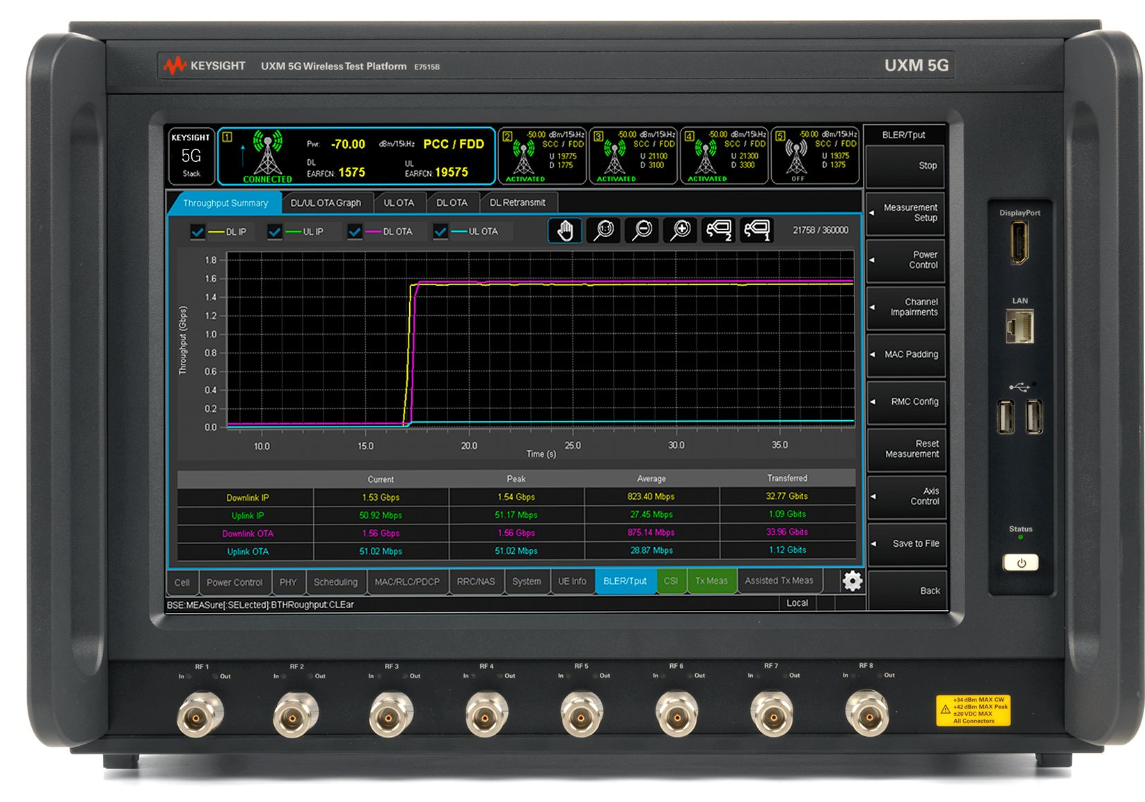Switch to the DL Retransmit tab
Viewport: 1145px width, 802px height.
coord(518,201)
